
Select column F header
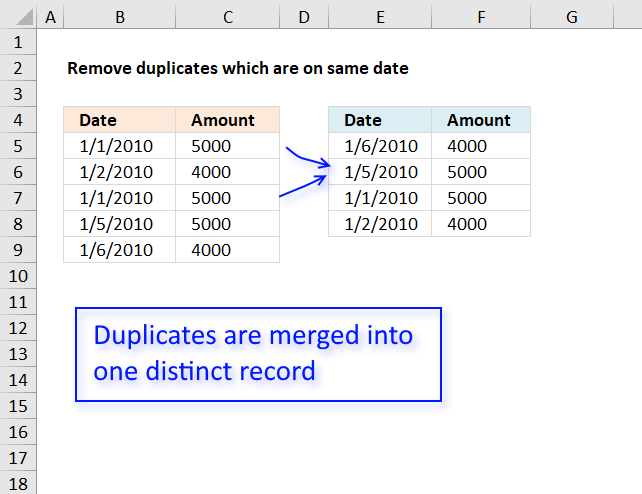[x=481, y=17]
